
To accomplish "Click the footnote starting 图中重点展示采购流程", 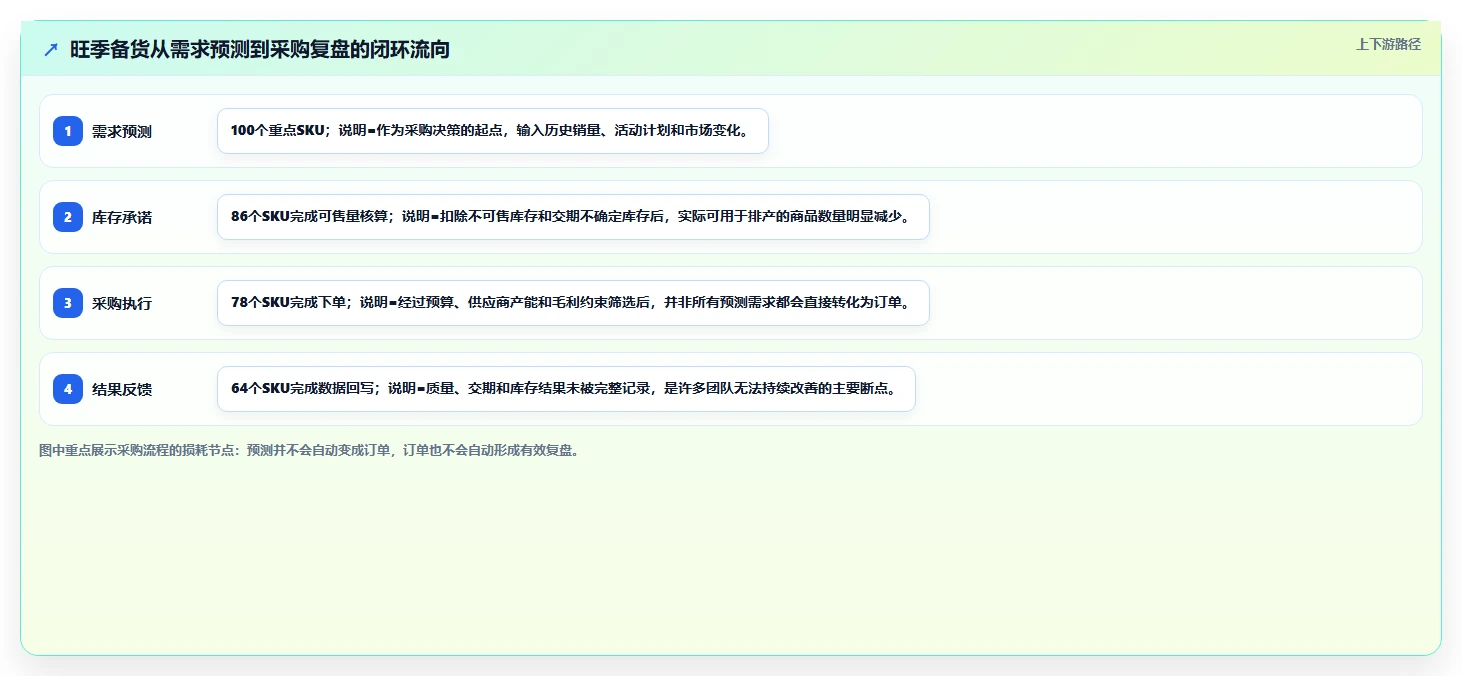I will (310, 450).
